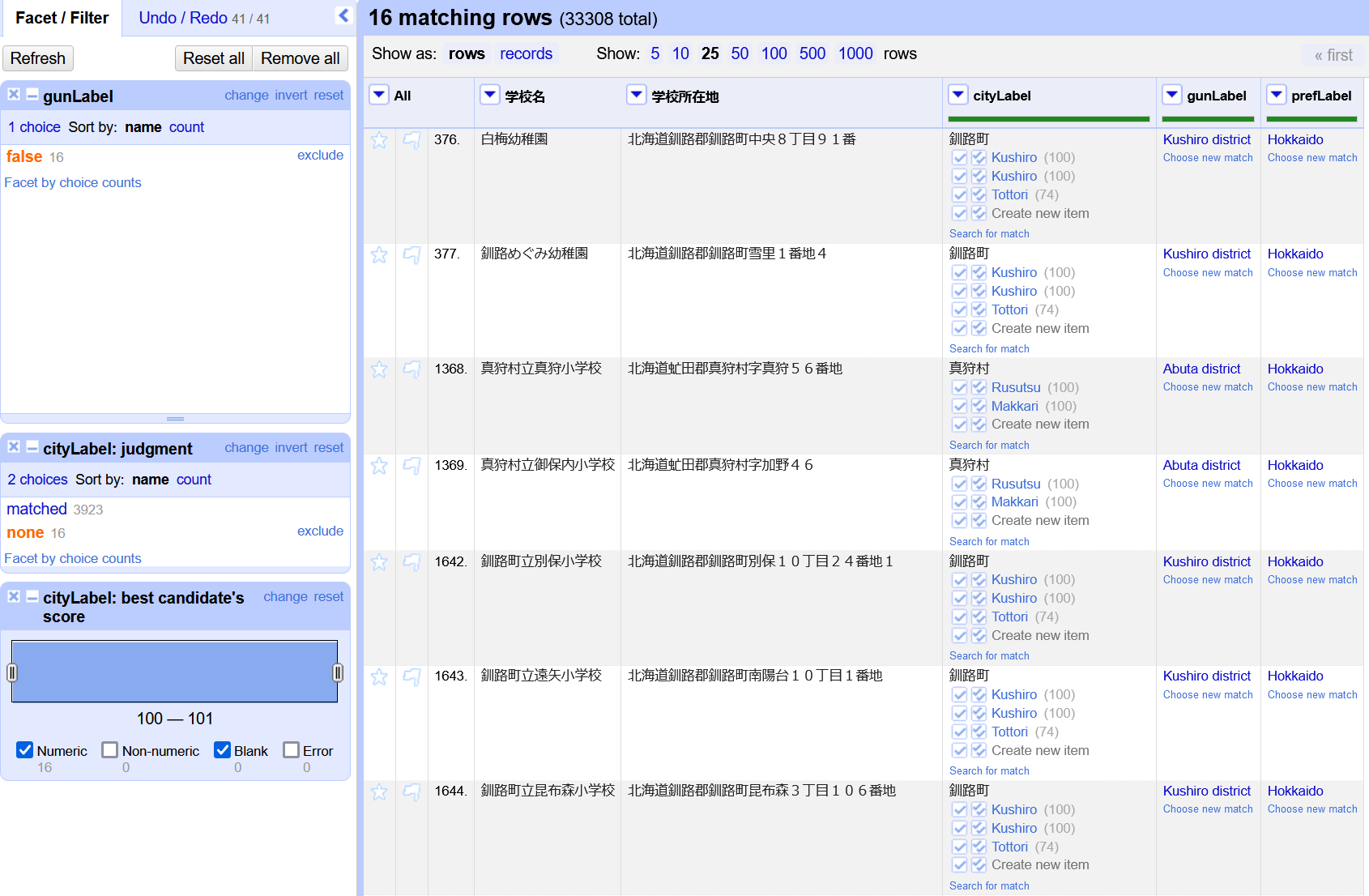This screenshot has width=1369, height=896.
Task: Minimize the best candidate's score facet
Action: (32, 597)
